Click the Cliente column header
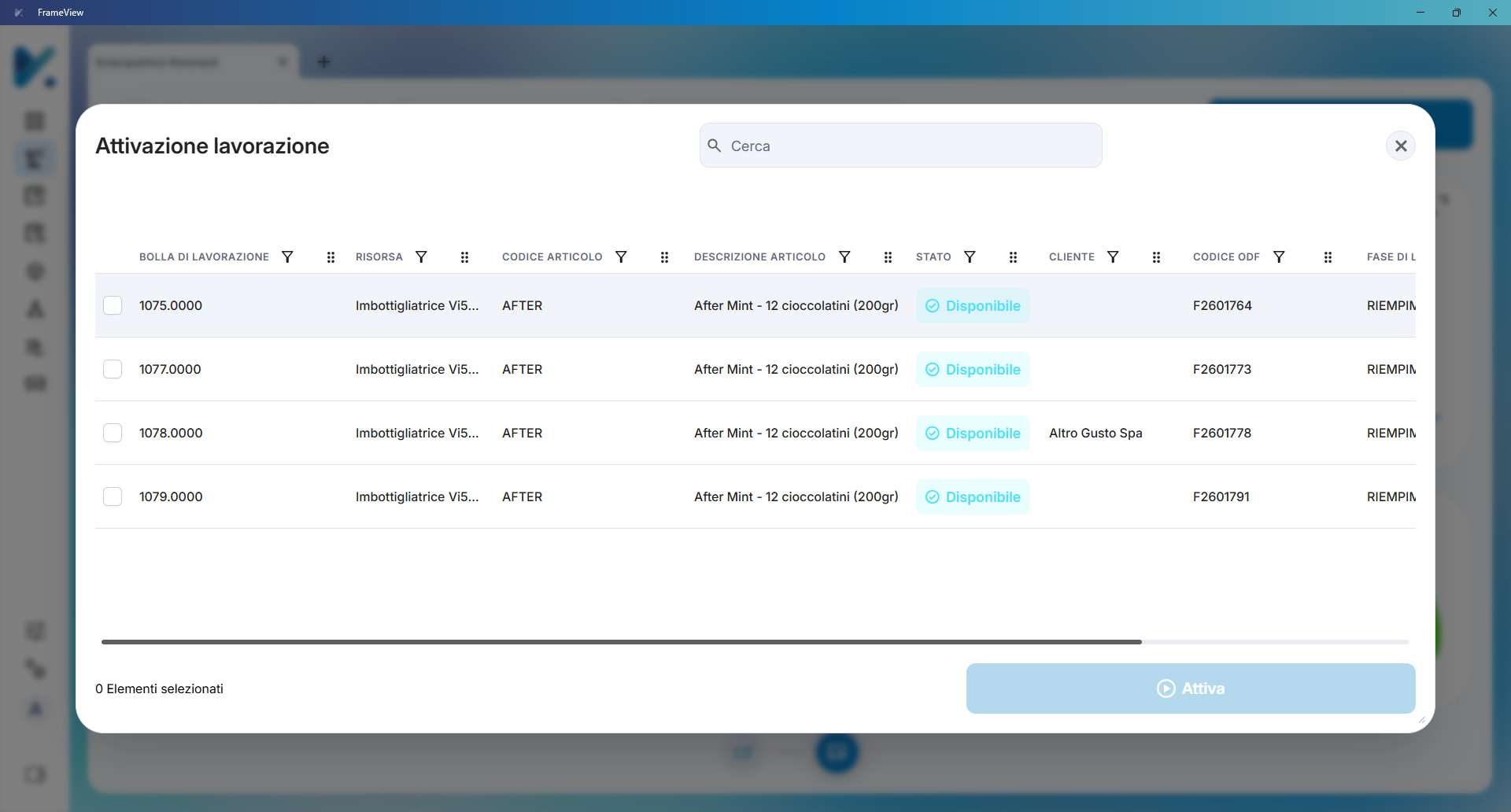This screenshot has width=1511, height=812. 1072,257
